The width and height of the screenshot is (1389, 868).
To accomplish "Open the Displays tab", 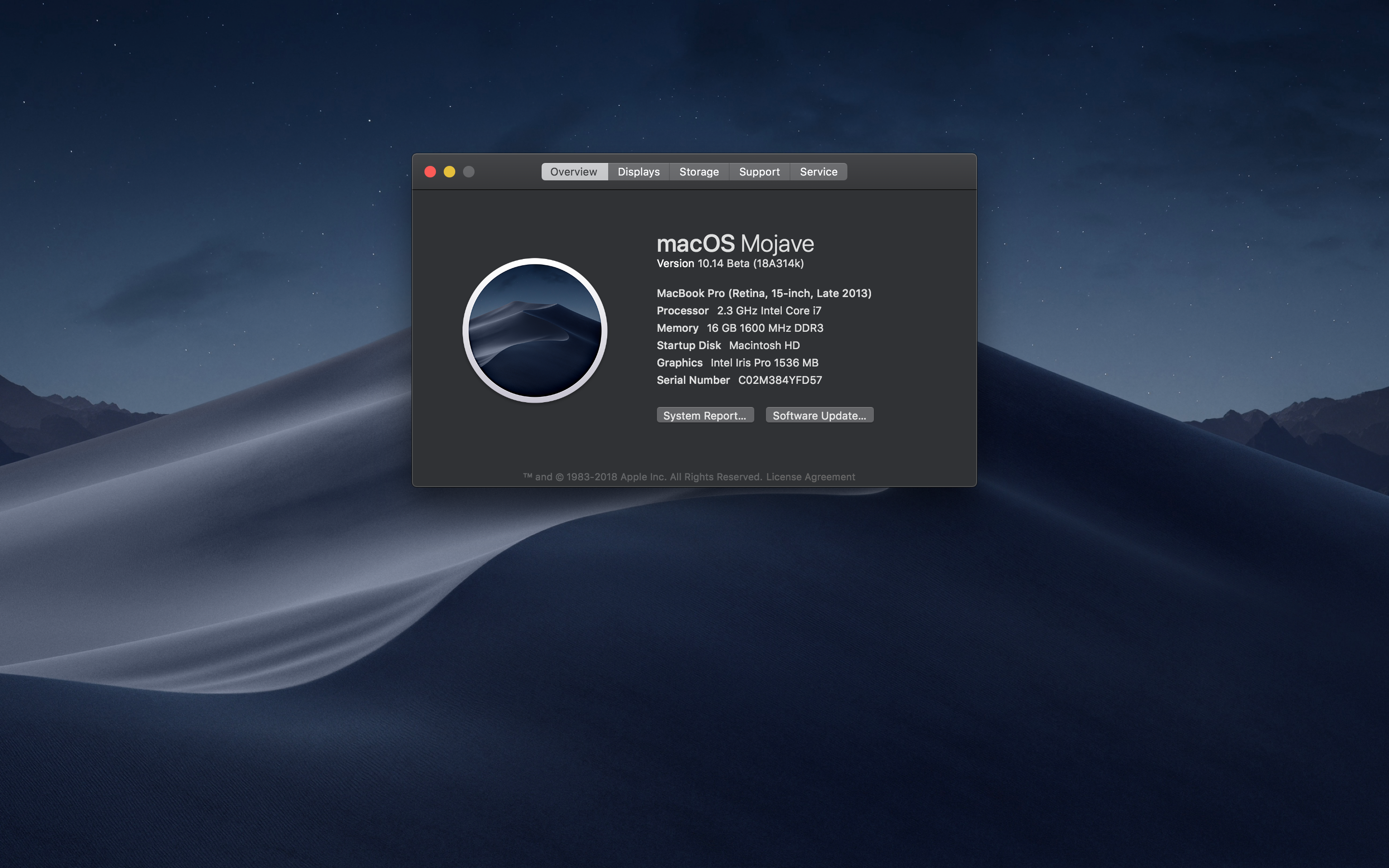I will point(638,172).
